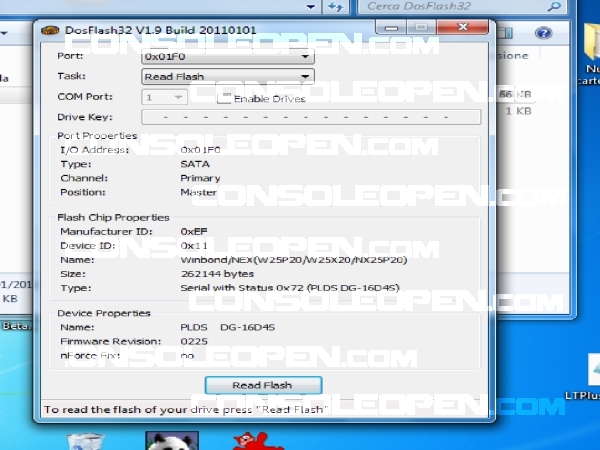
Task: Click the DosFlash32 V1.9 title bar
Action: tap(250, 30)
